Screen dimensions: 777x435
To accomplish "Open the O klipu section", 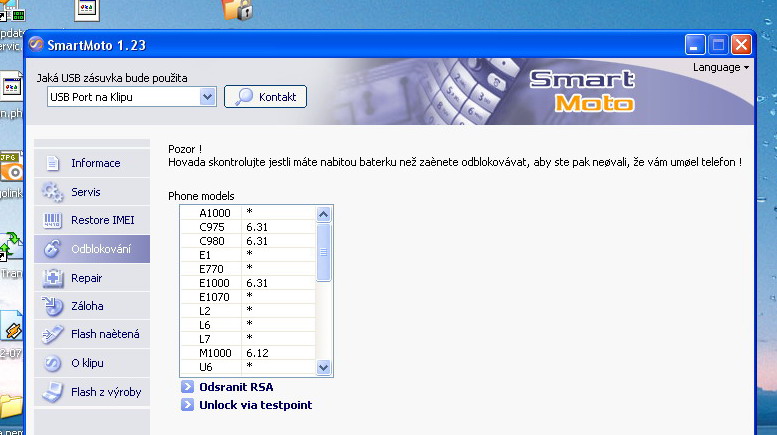I will [x=92, y=363].
